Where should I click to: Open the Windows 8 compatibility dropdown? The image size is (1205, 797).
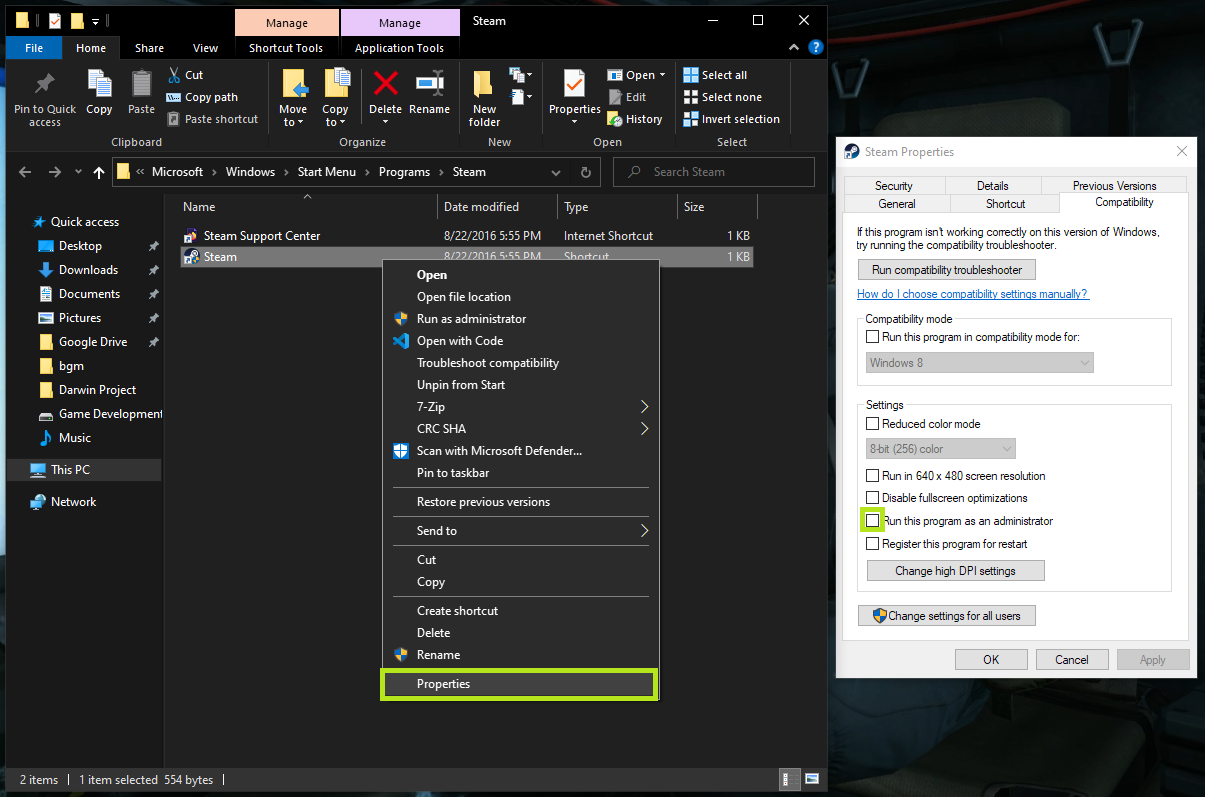pos(979,363)
